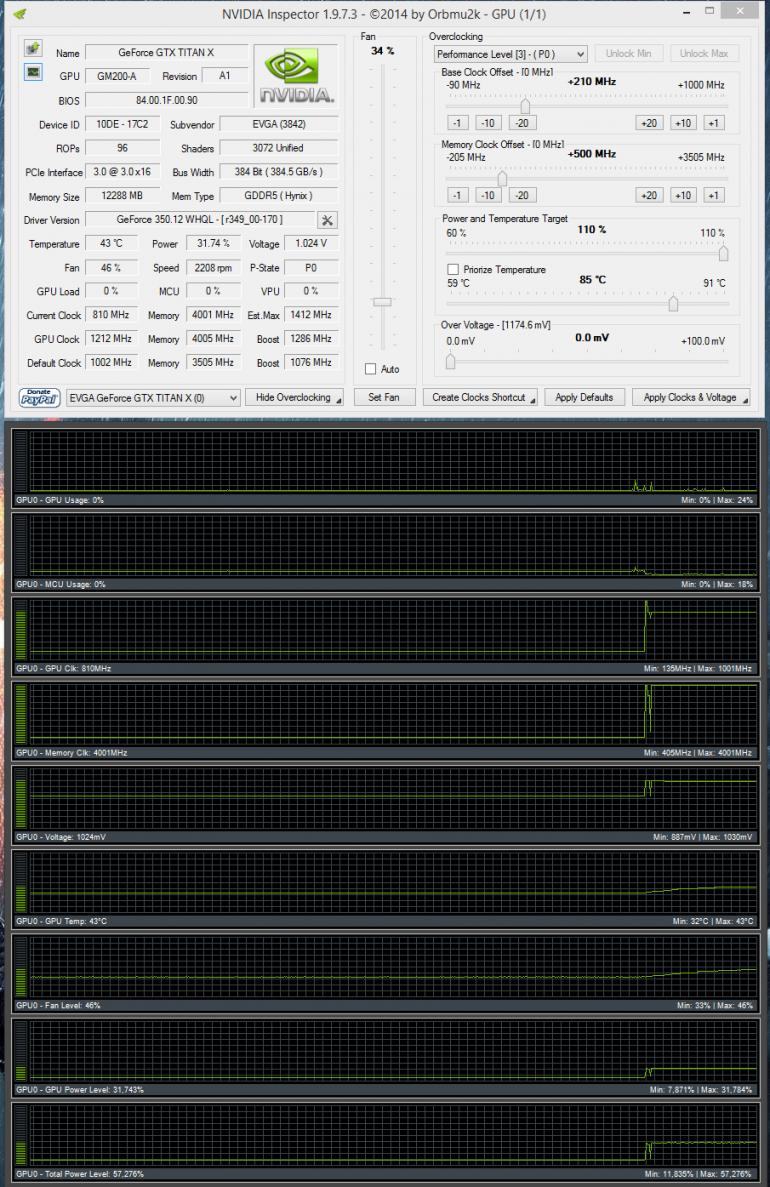This screenshot has width=770, height=1187.
Task: Click the Apply Defaults button
Action: tap(584, 397)
